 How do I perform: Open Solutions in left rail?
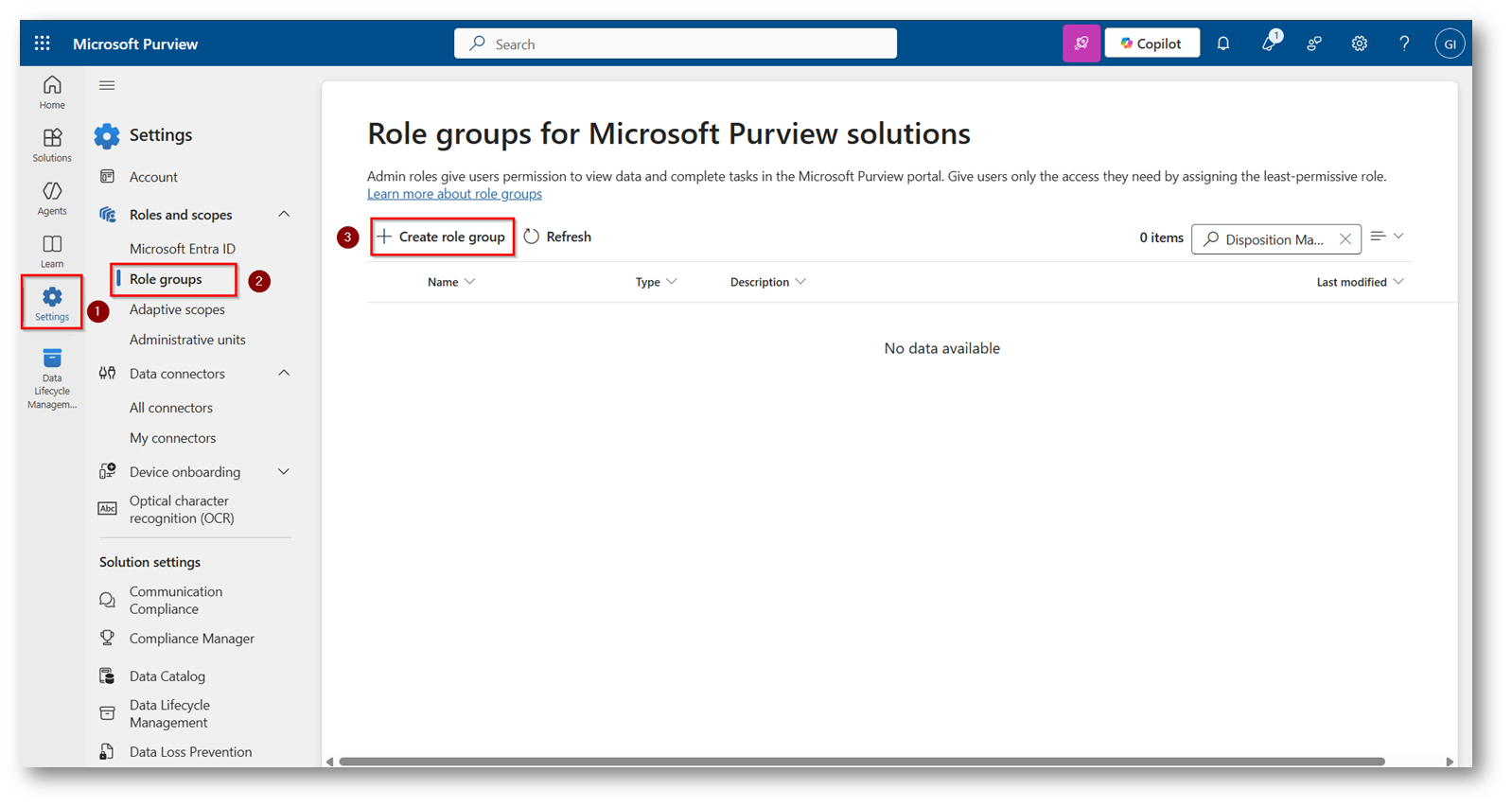(52, 146)
